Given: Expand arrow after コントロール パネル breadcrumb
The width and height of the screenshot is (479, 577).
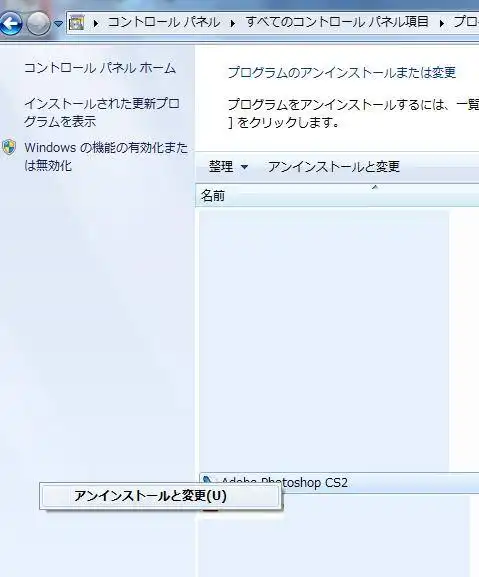Looking at the screenshot, I should click(x=233, y=24).
